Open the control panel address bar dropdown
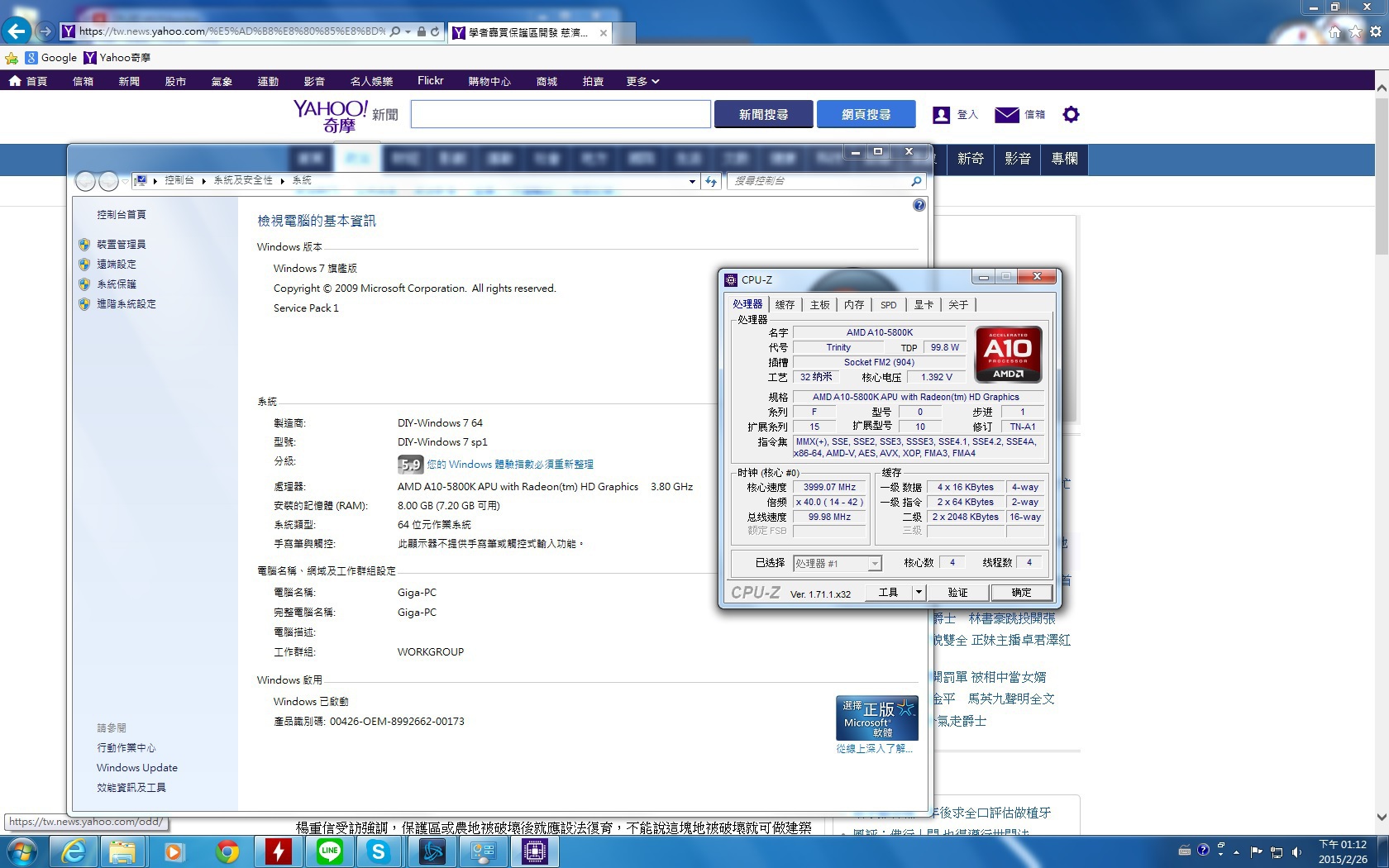Screen dimensions: 1389x868 coord(692,181)
